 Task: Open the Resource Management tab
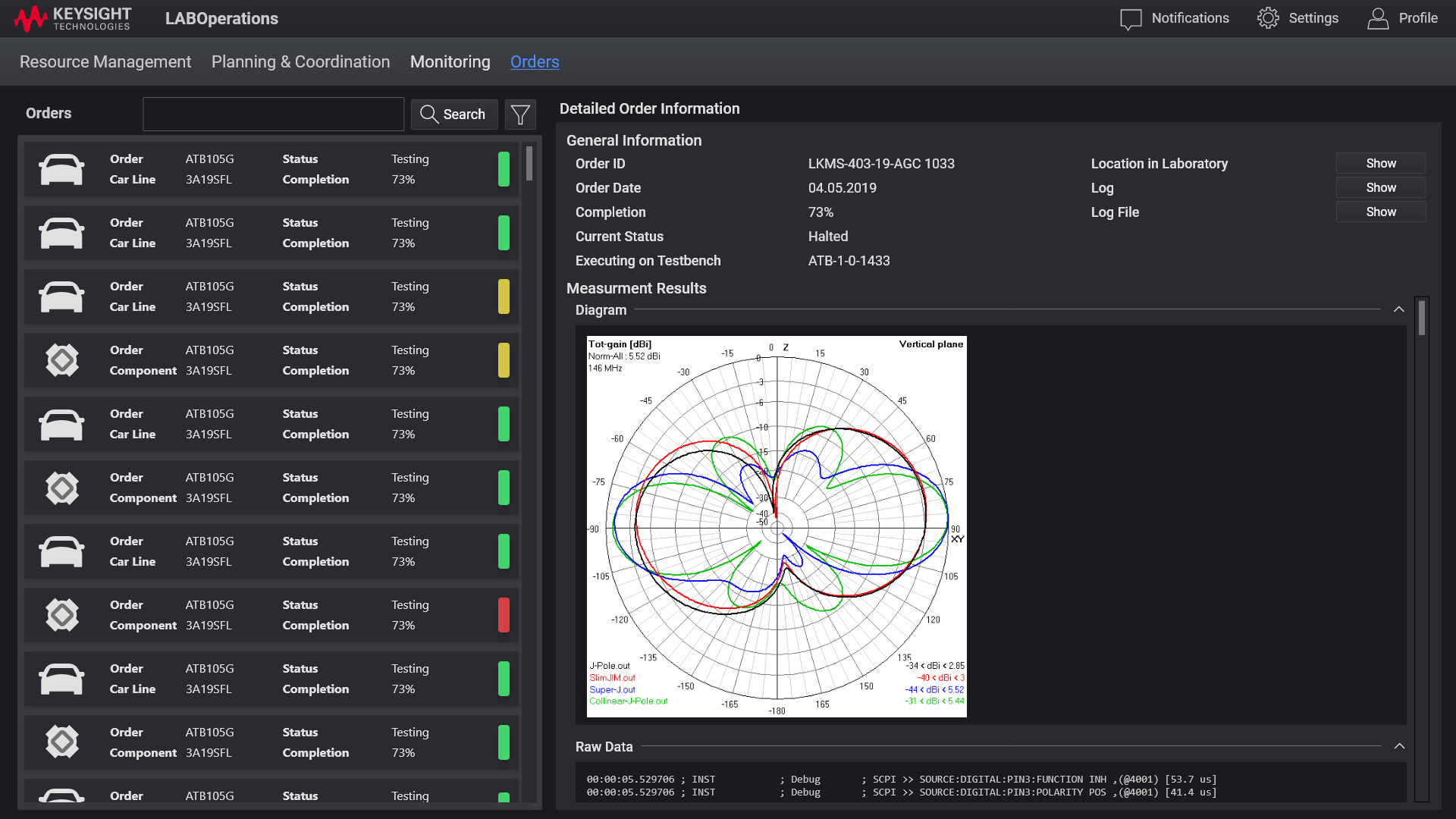[x=105, y=61]
